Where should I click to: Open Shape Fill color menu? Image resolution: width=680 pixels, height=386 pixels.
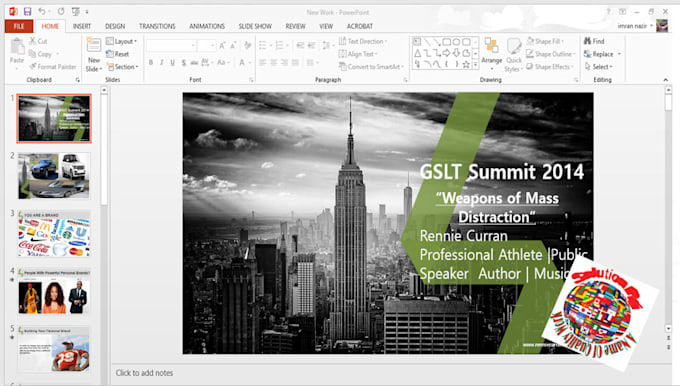[545, 41]
